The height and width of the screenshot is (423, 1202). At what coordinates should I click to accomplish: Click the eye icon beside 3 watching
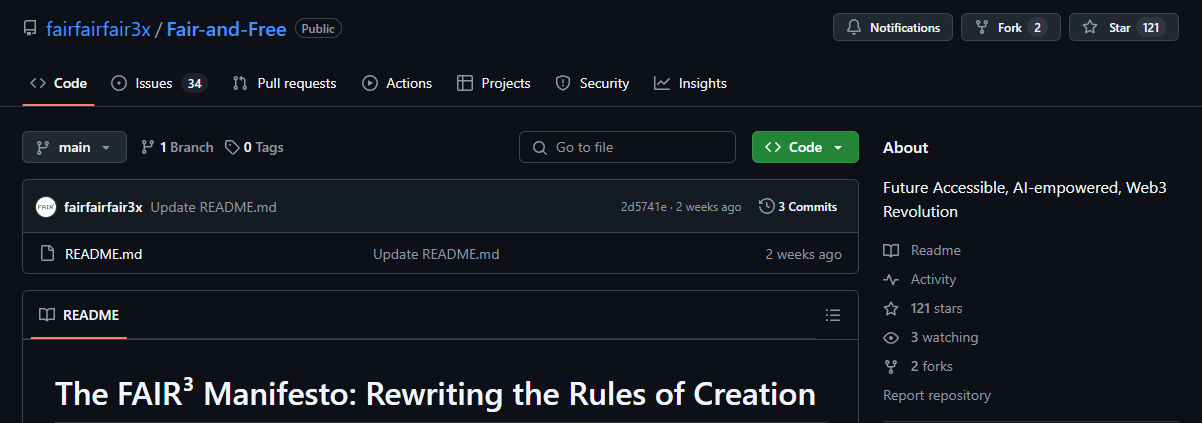point(891,337)
